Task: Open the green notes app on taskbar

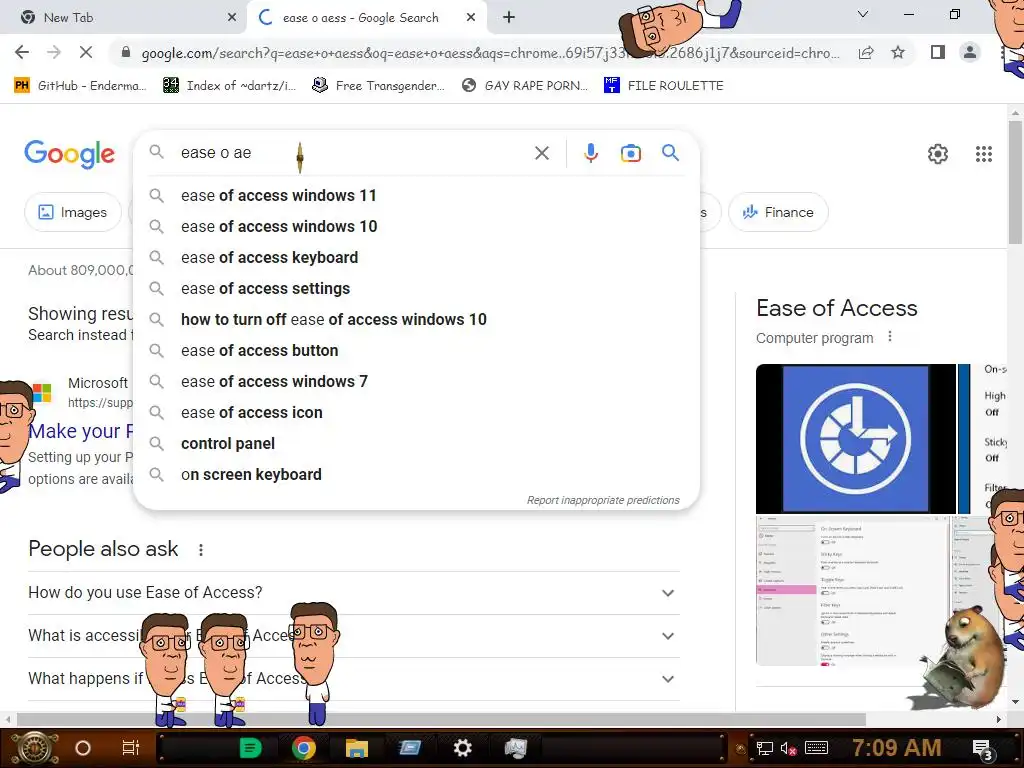Action: [250, 748]
